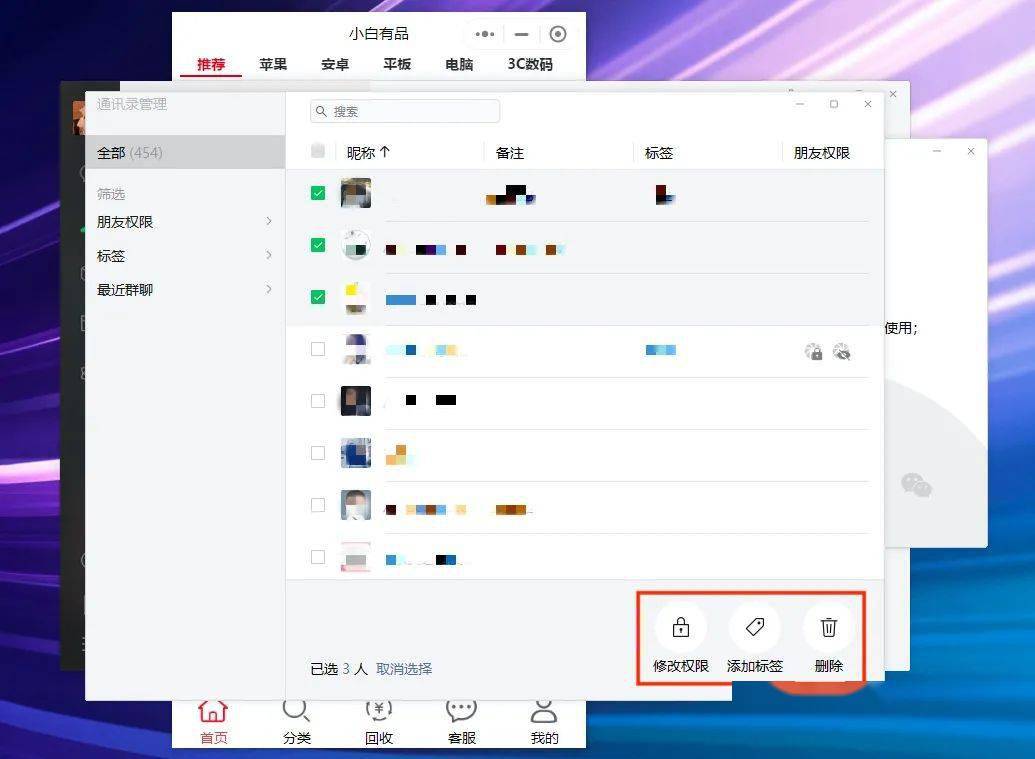Switch to the 平板 tab
1035x759 pixels.
click(x=396, y=64)
